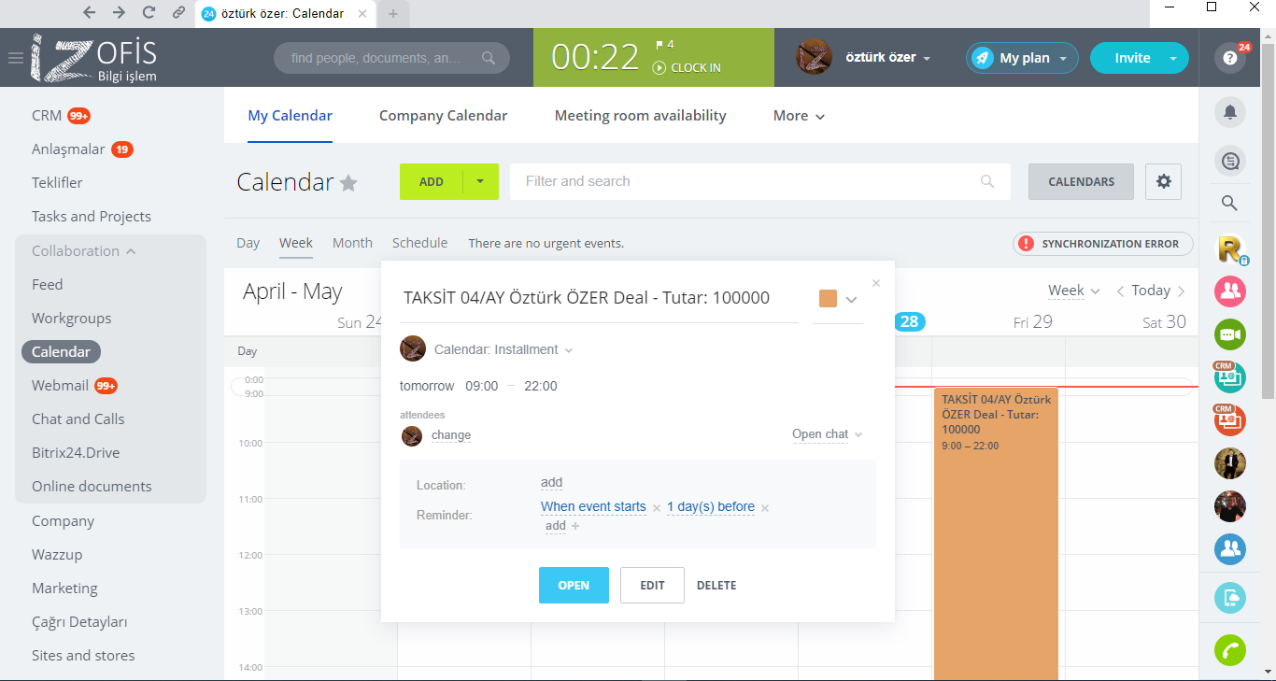Click the DELETE event link
1276x681 pixels.
point(716,586)
